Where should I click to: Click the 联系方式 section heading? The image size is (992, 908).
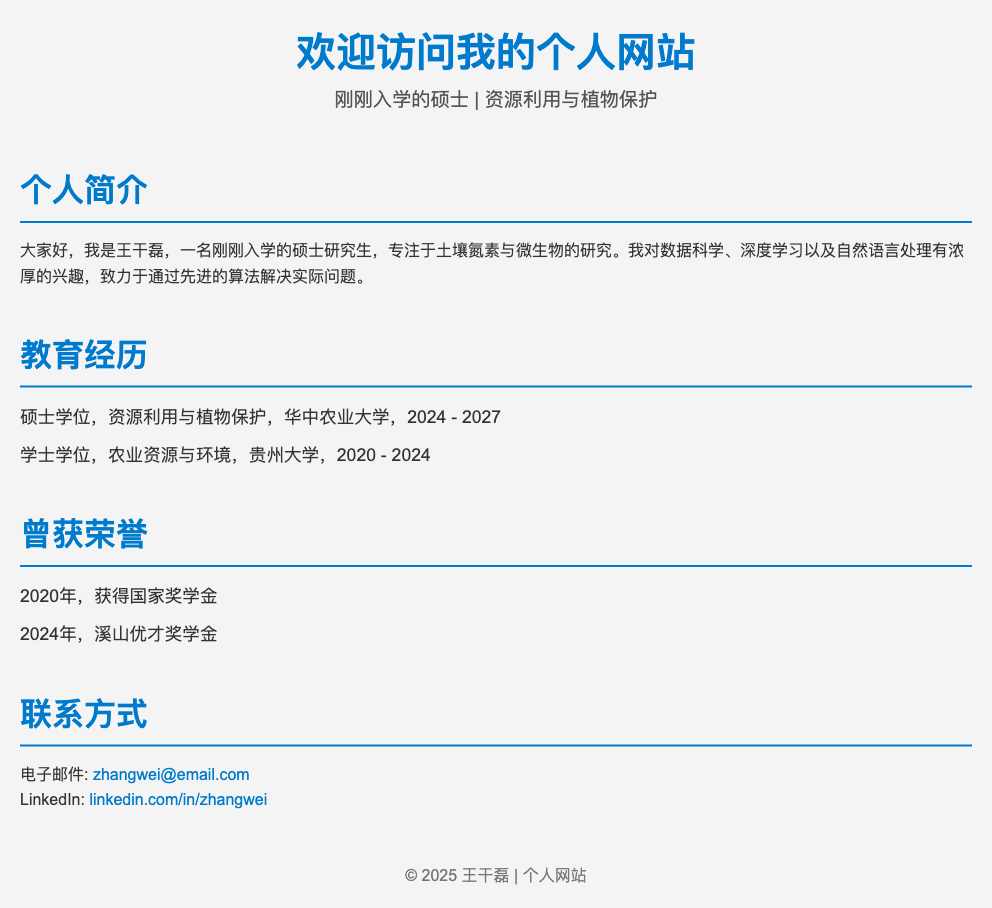pyautogui.click(x=84, y=713)
